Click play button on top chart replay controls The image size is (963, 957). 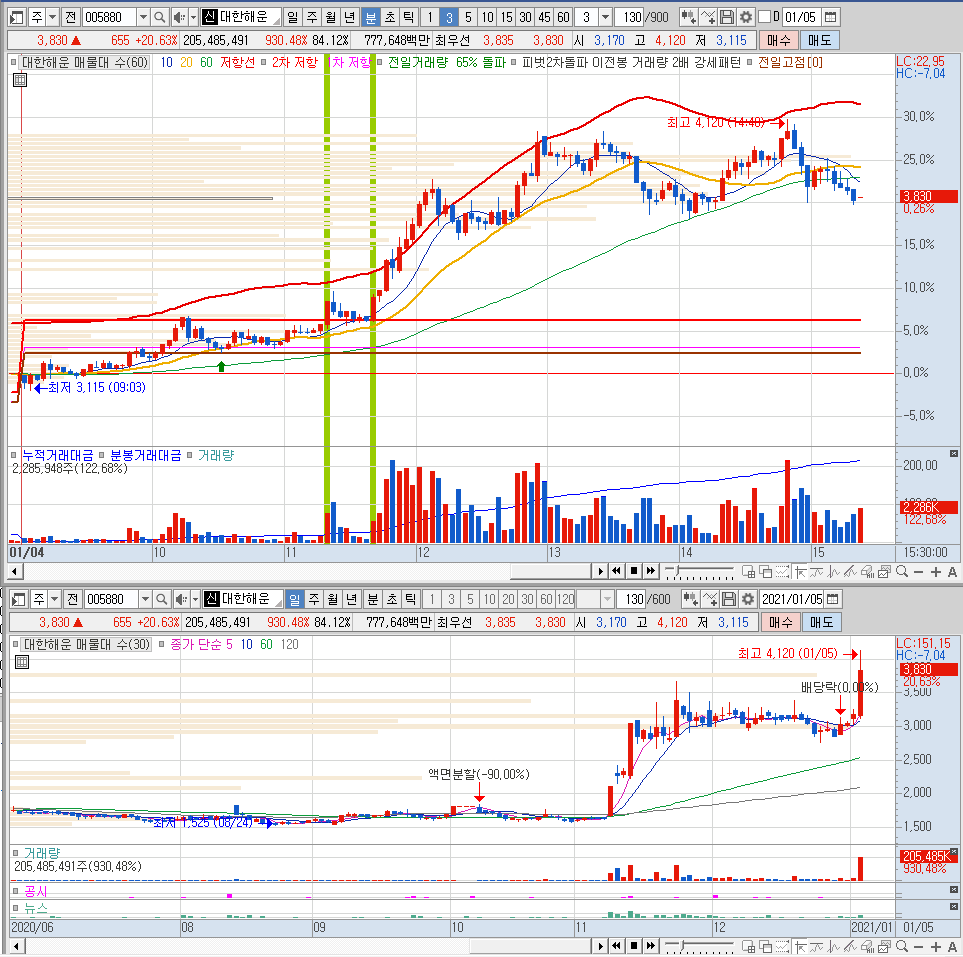pyautogui.click(x=601, y=572)
